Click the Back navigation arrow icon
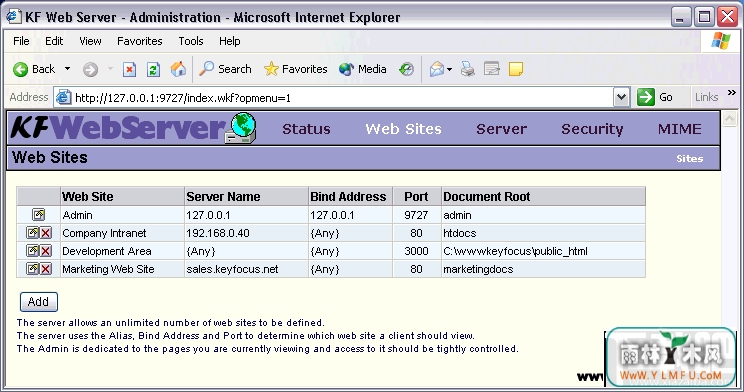Screen dimensions: 744x392 tap(20, 70)
